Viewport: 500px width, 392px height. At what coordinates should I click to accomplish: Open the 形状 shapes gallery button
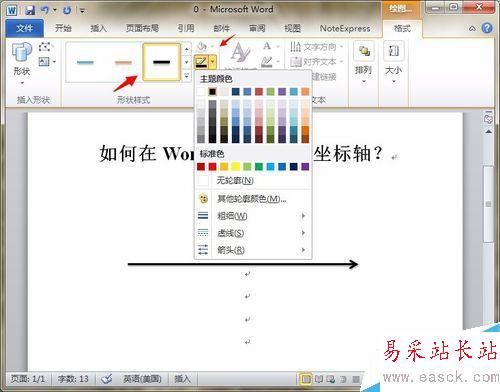[22, 63]
